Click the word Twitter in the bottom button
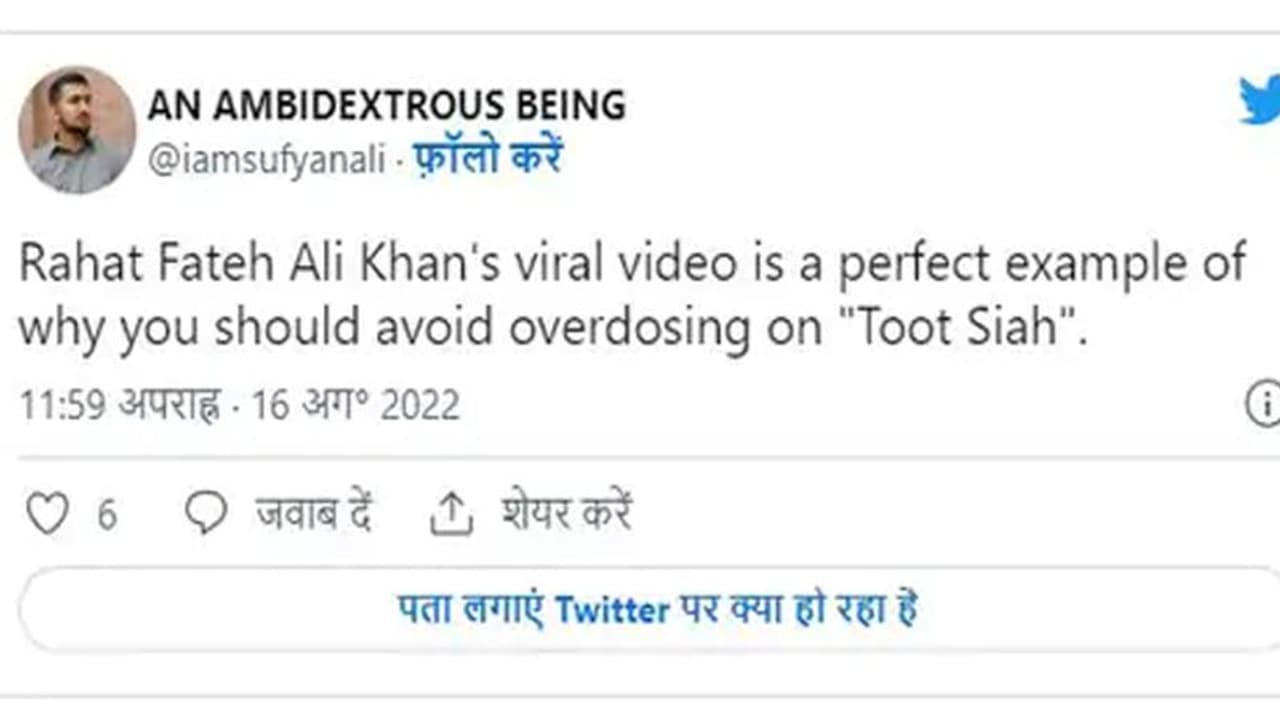The image size is (1280, 722). point(612,608)
